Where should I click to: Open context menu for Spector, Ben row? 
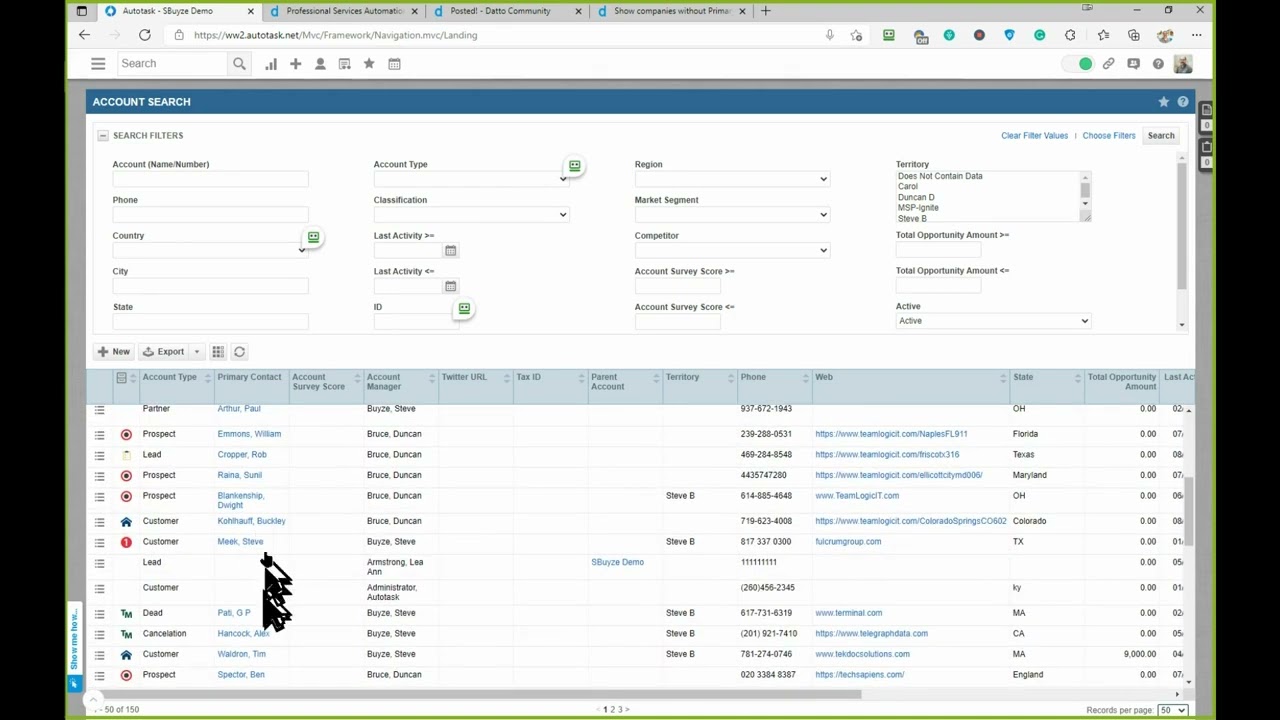coord(99,676)
